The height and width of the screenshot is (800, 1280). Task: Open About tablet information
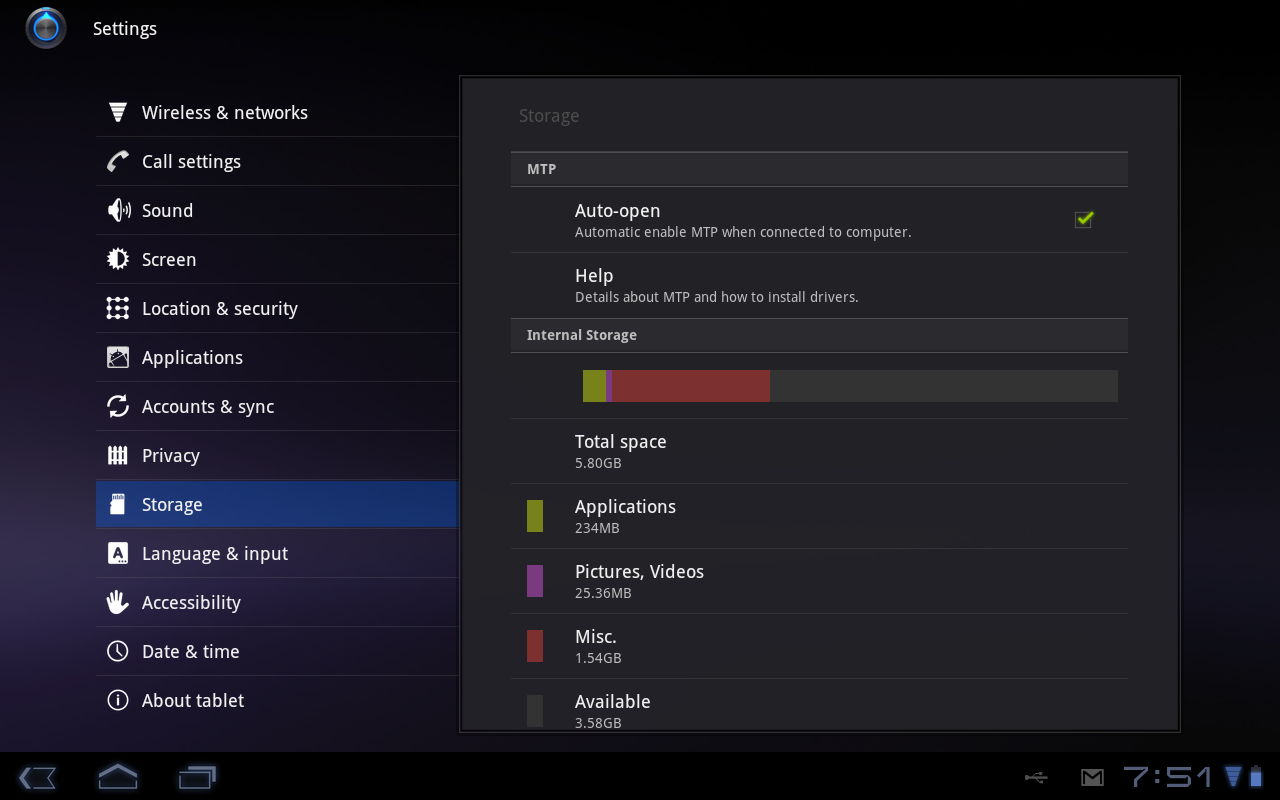[x=193, y=700]
